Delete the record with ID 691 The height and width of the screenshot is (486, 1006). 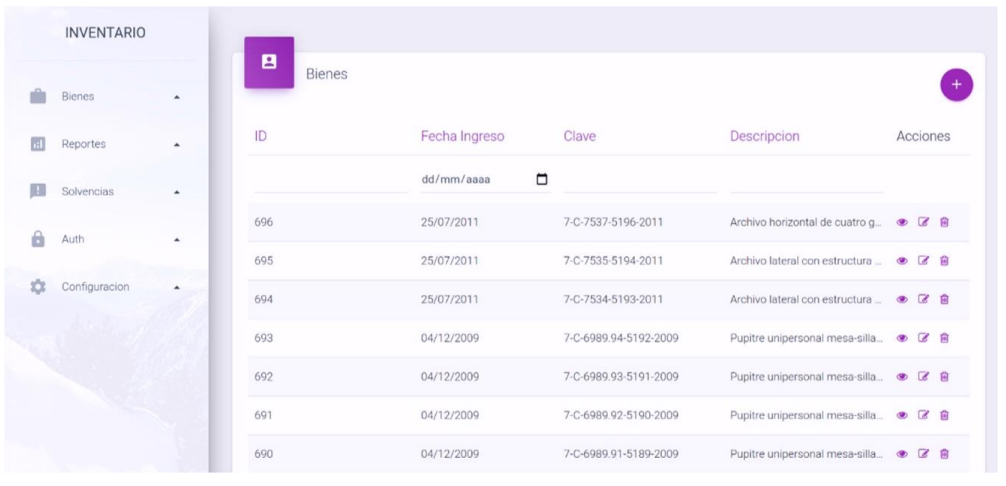click(944, 415)
